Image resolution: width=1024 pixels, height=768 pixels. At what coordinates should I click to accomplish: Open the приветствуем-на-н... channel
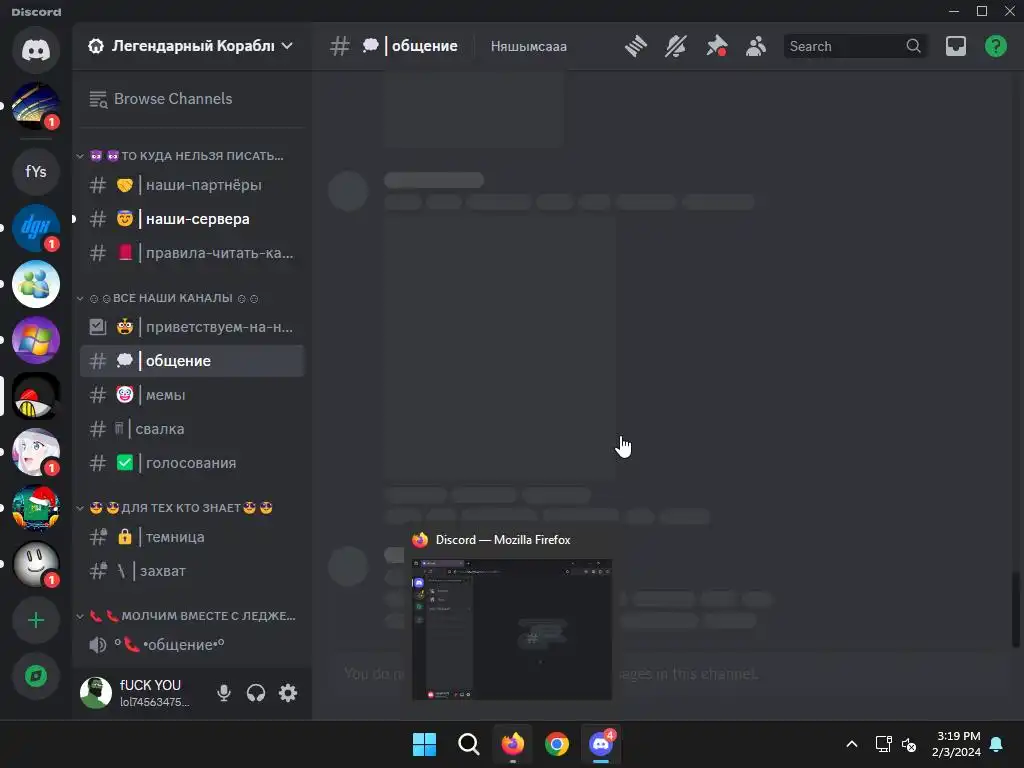[192, 327]
